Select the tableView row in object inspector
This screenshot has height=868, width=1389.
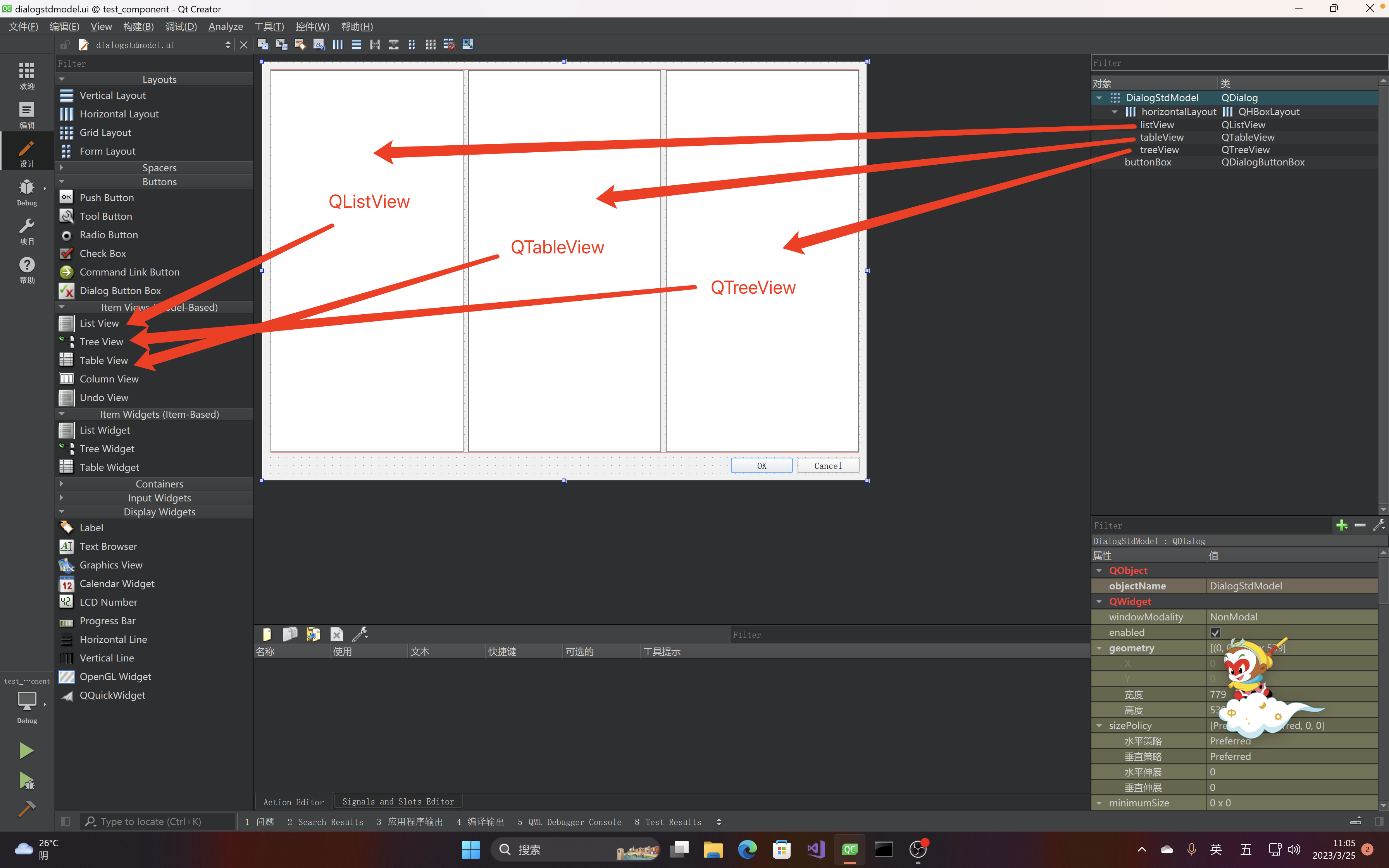pos(1234,137)
